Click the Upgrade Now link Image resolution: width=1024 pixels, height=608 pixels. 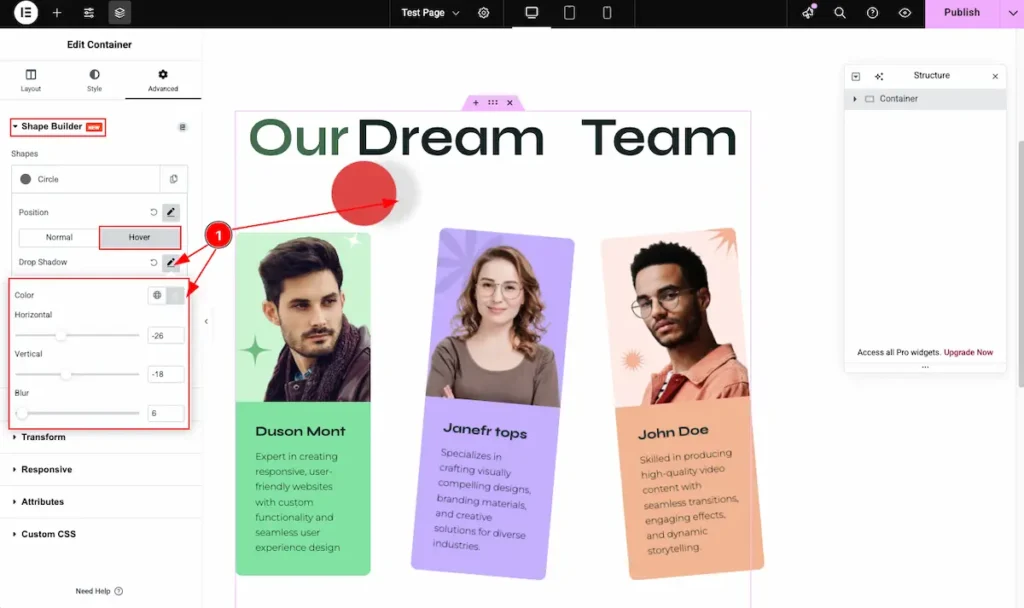tap(968, 352)
